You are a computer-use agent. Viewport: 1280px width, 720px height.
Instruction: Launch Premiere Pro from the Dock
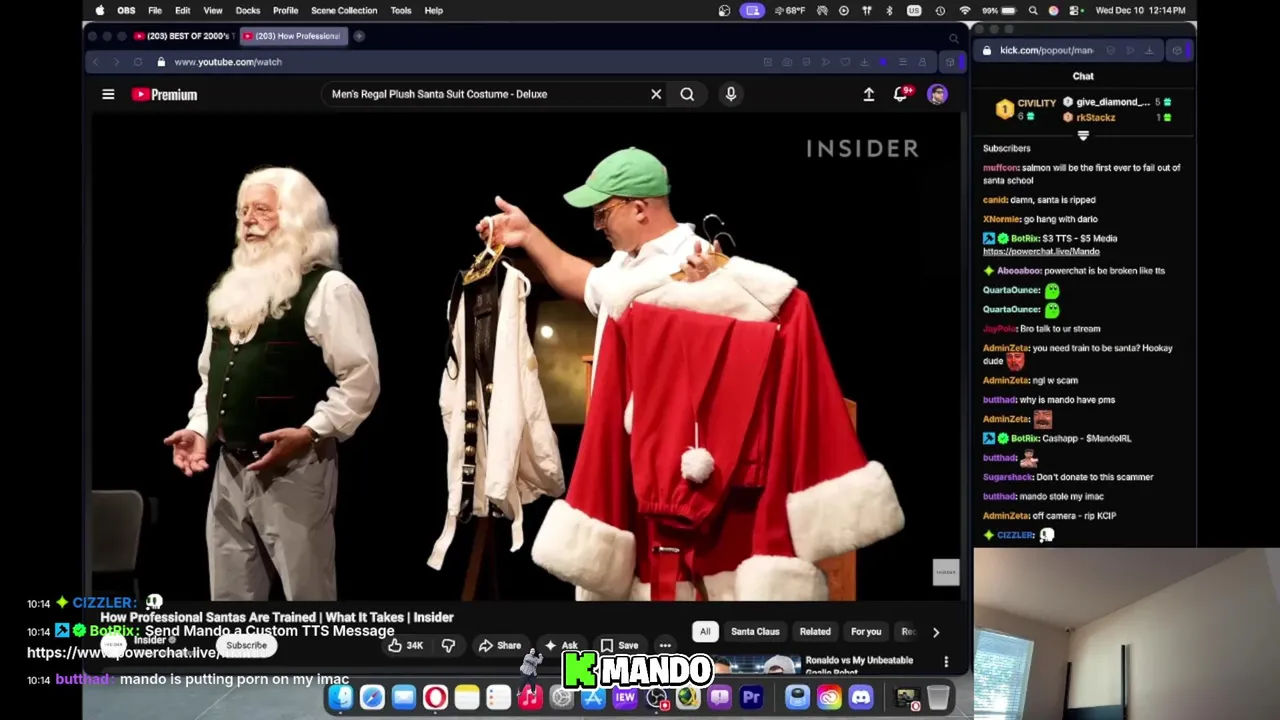(751, 697)
